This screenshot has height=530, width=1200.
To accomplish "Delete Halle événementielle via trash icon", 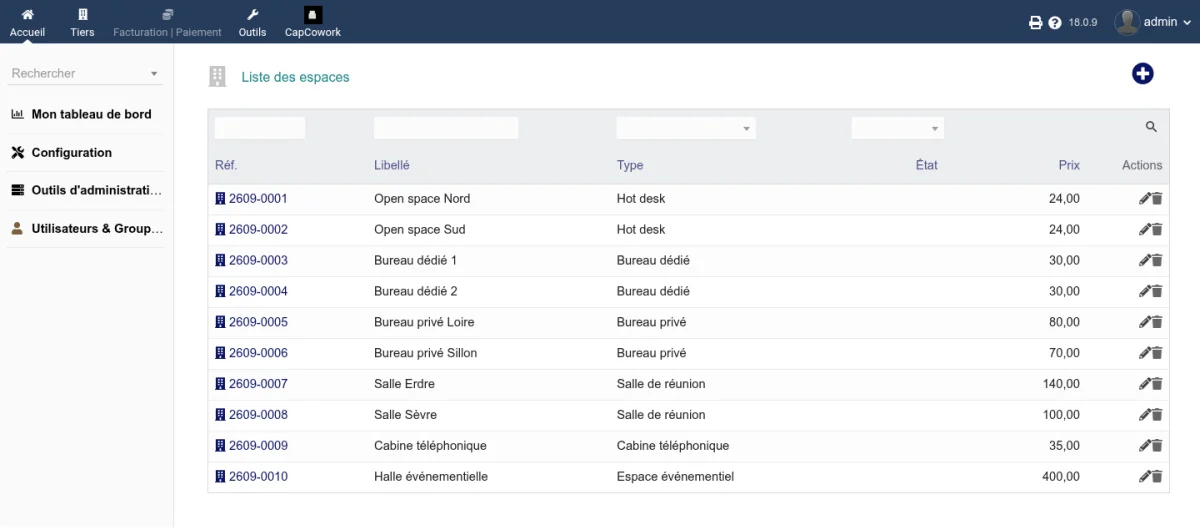I will [1157, 477].
